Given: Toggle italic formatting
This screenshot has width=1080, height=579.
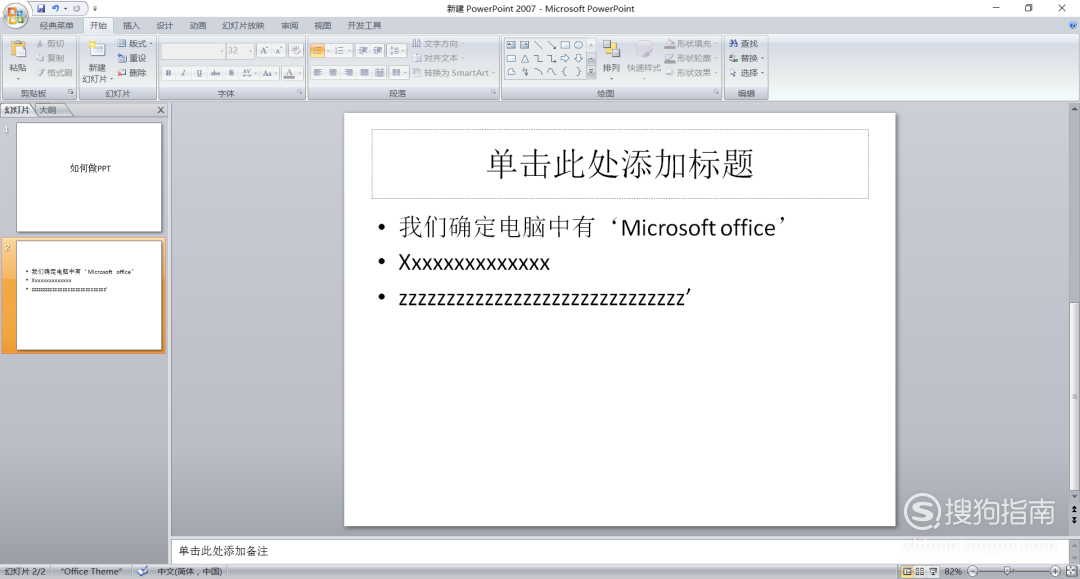Looking at the screenshot, I should pos(183,72).
